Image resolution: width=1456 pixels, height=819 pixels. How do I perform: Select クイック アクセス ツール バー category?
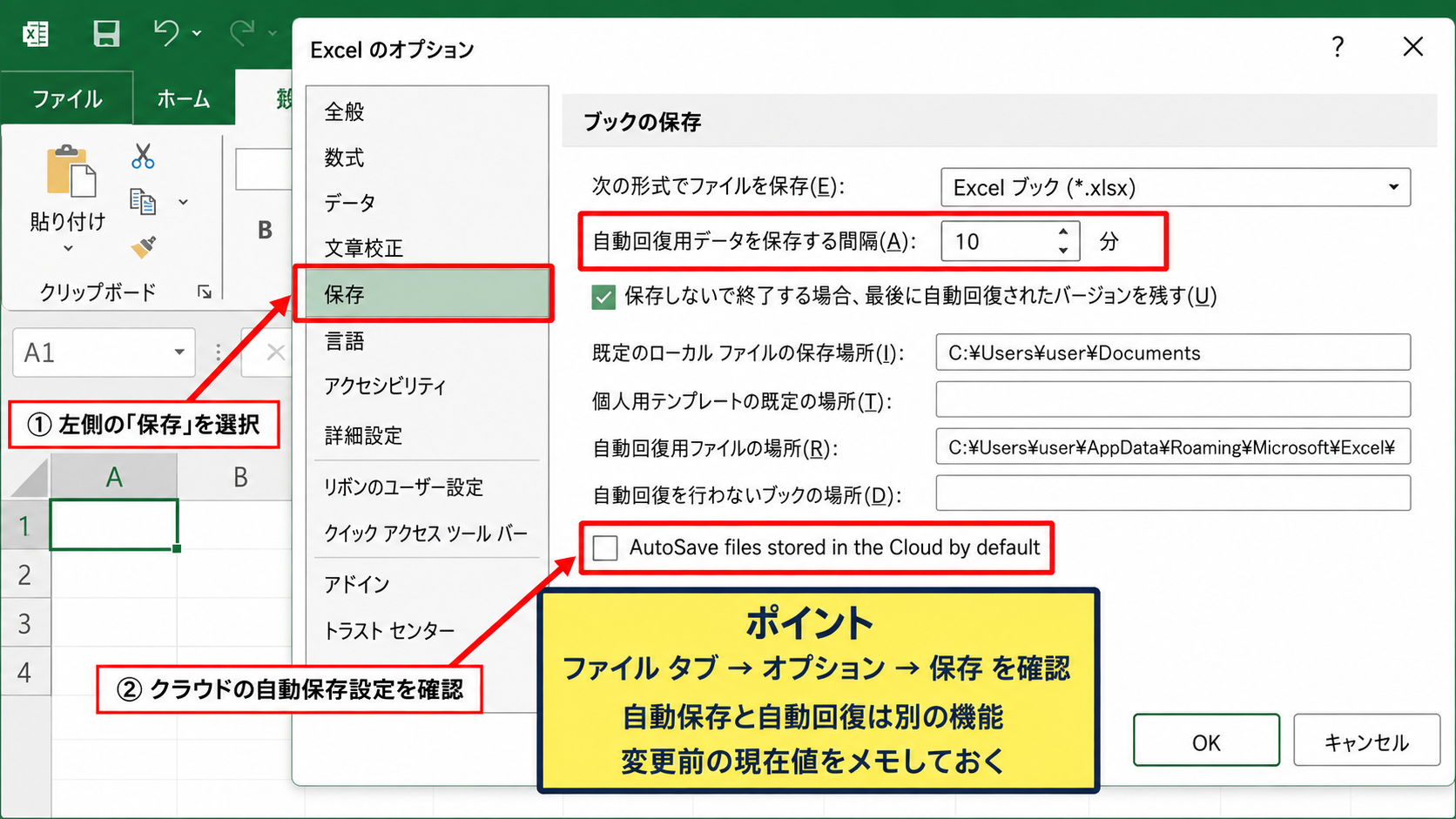click(x=428, y=533)
